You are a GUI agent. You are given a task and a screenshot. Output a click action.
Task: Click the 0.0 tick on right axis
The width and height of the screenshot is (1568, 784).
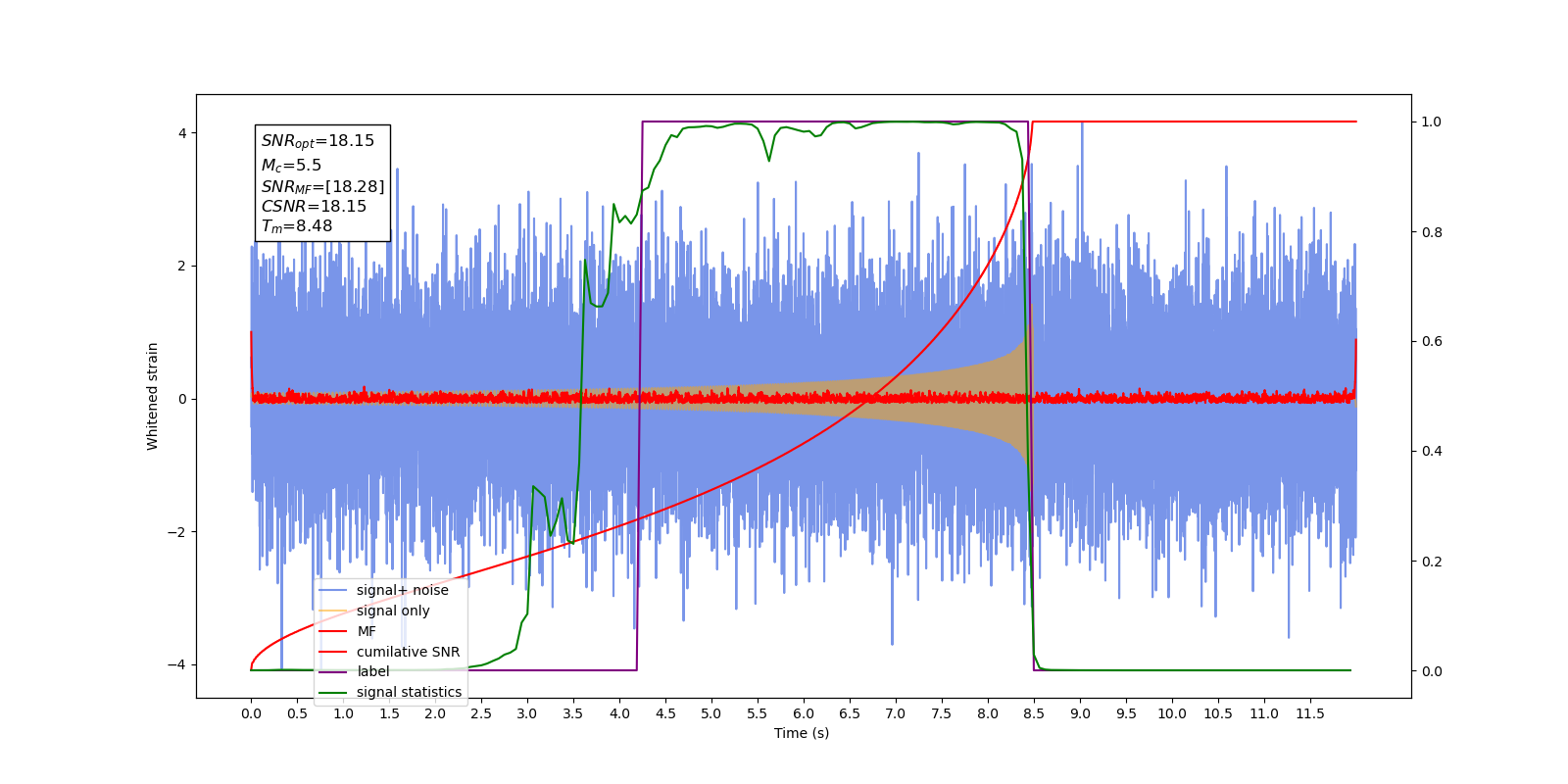(1432, 671)
